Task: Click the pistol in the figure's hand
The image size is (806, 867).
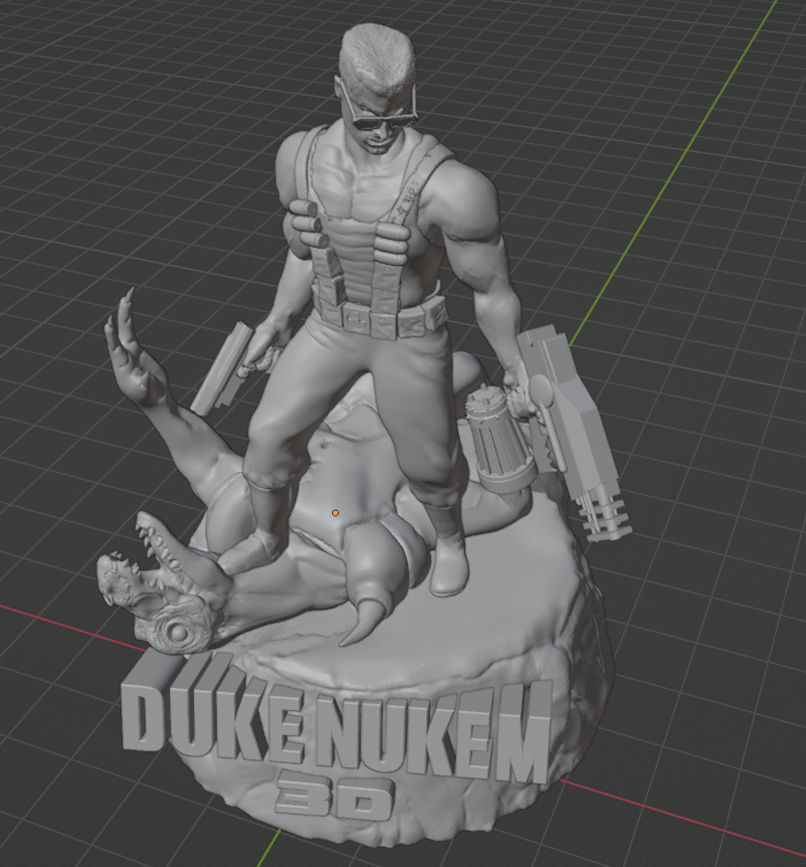Action: (224, 370)
